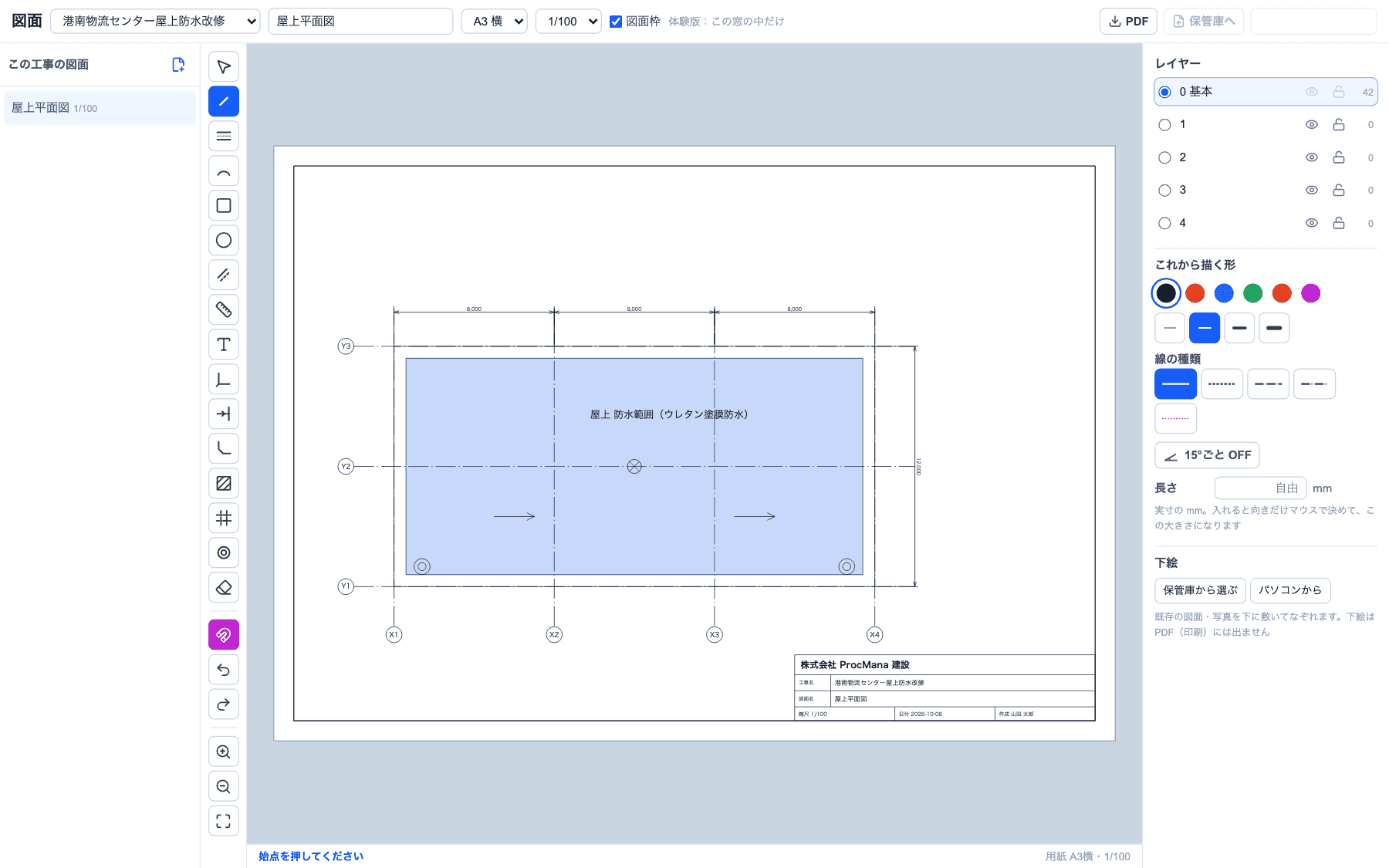Image resolution: width=1389 pixels, height=868 pixels.
Task: Pick the circle tool
Action: coord(223,240)
